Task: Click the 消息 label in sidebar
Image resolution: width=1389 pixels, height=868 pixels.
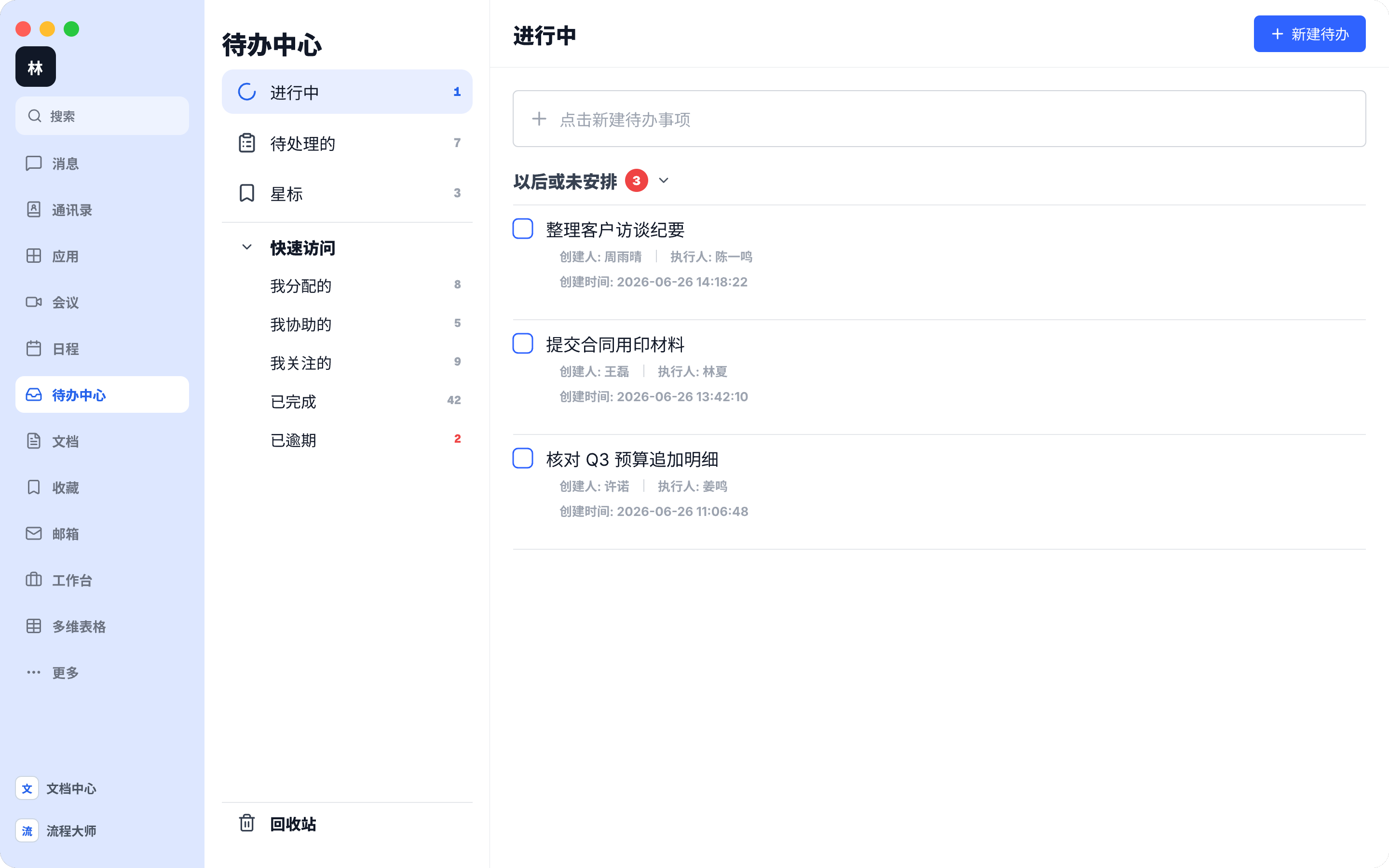Action: coord(66,164)
